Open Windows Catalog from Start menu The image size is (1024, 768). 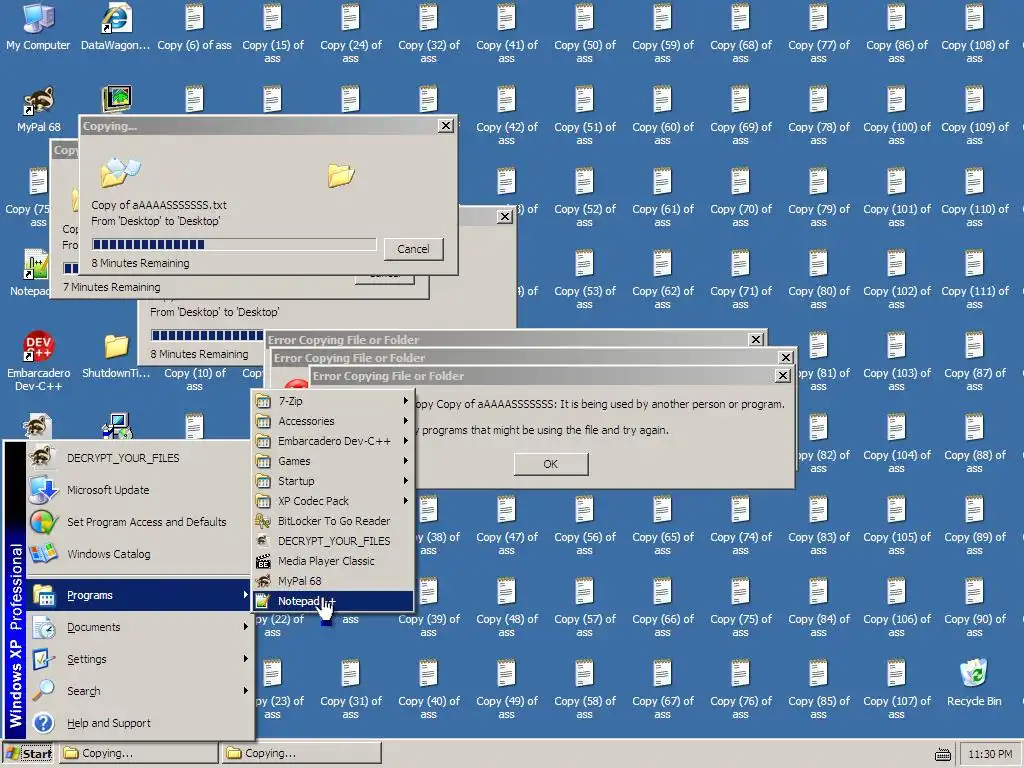point(138,554)
